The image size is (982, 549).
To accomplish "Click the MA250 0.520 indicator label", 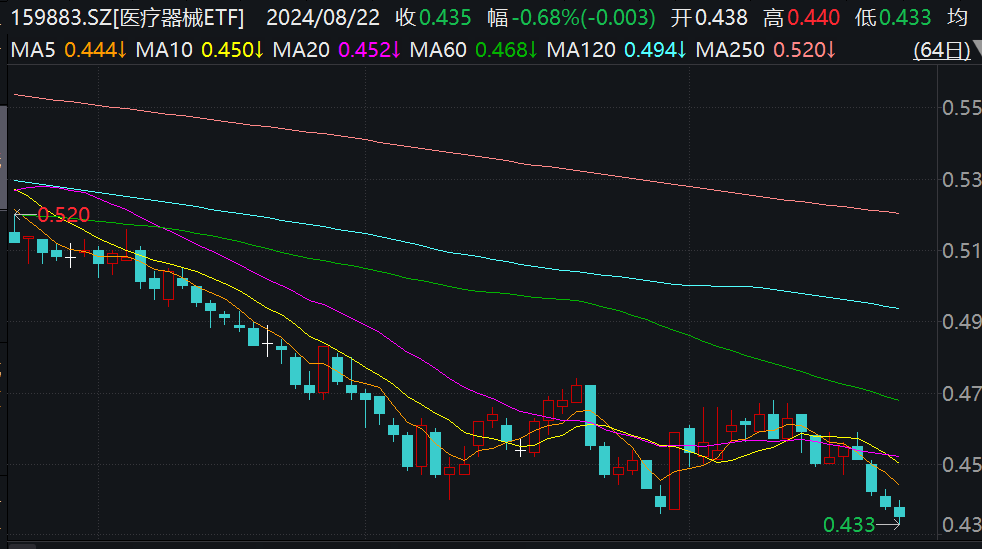I will coord(765,50).
